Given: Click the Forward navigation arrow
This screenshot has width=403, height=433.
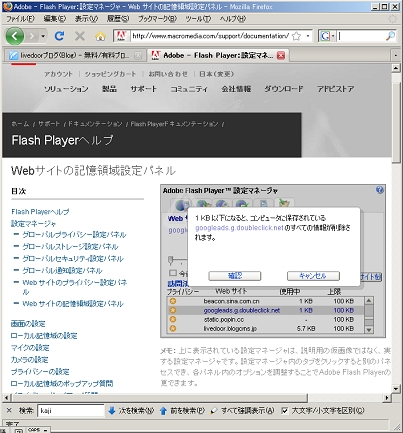Looking at the screenshot, I should pyautogui.click(x=31, y=36).
